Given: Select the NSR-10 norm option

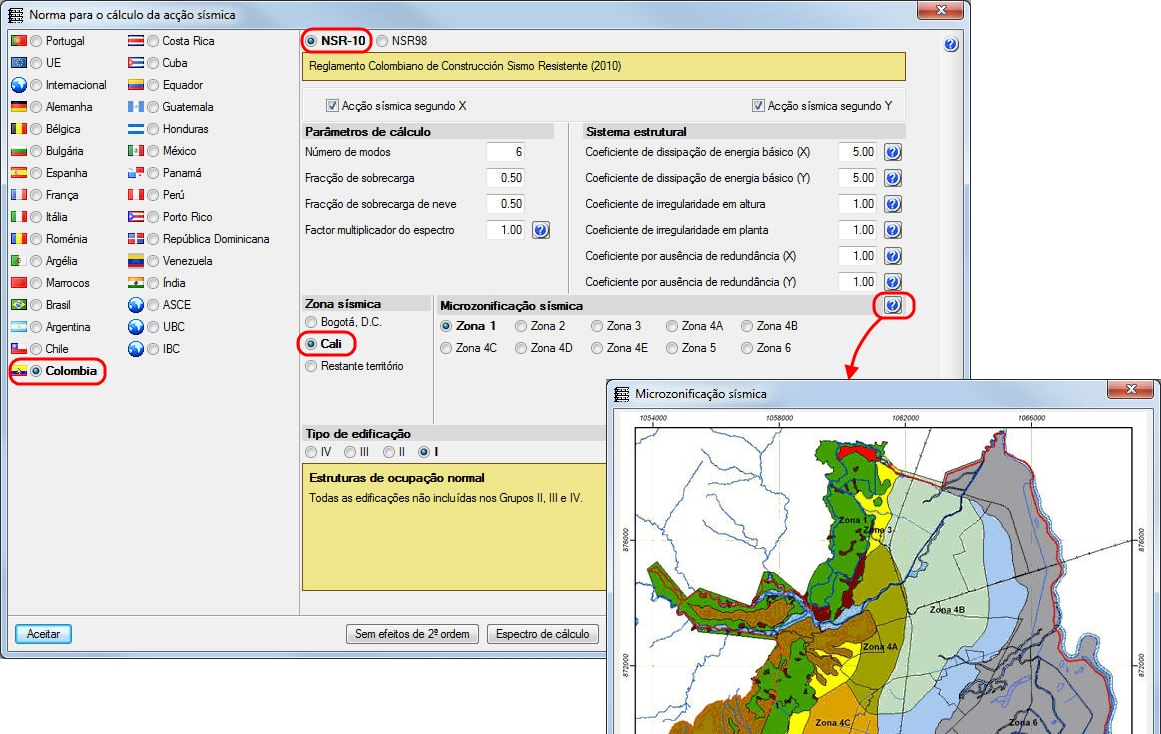Looking at the screenshot, I should [x=311, y=41].
